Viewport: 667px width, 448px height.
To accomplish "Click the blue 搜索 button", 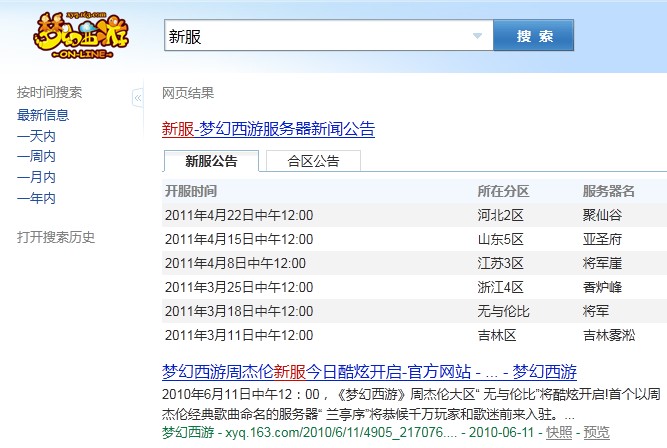I will 533,36.
